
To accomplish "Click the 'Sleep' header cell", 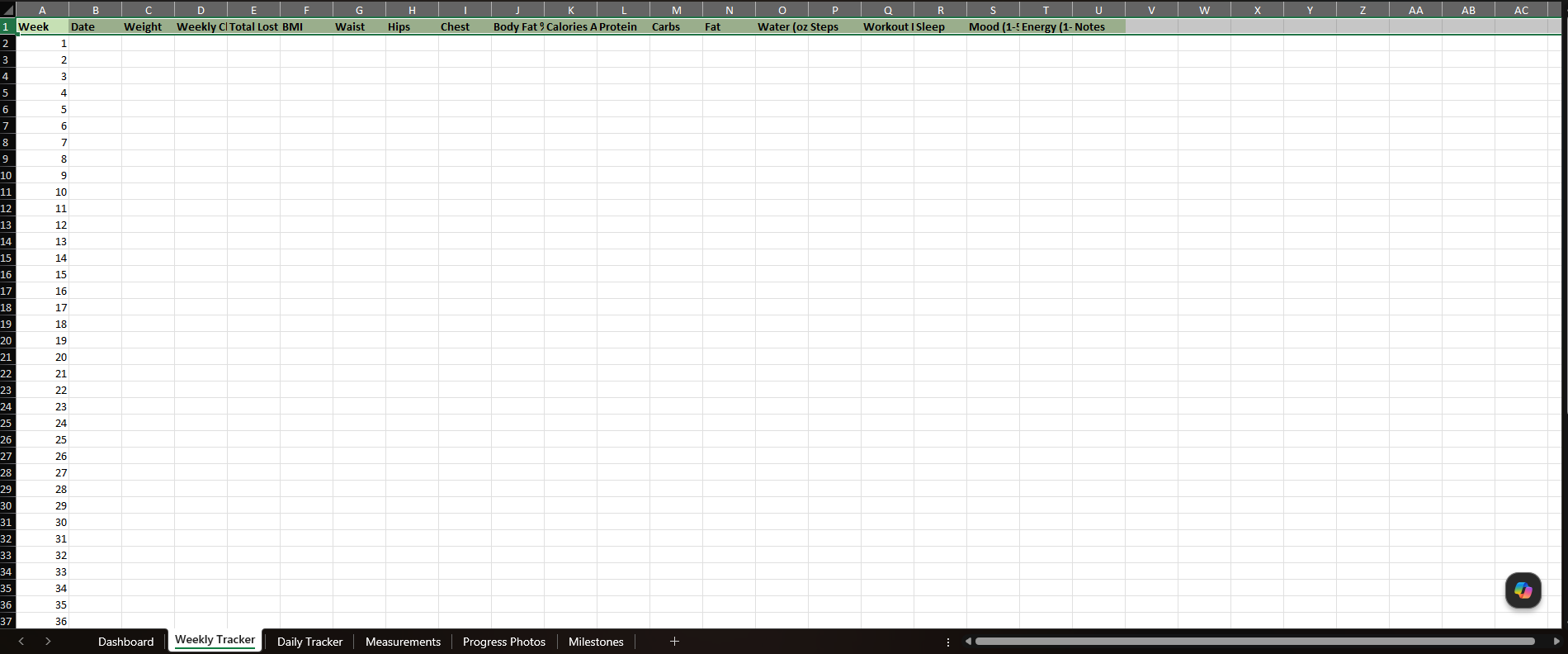I will [940, 26].
